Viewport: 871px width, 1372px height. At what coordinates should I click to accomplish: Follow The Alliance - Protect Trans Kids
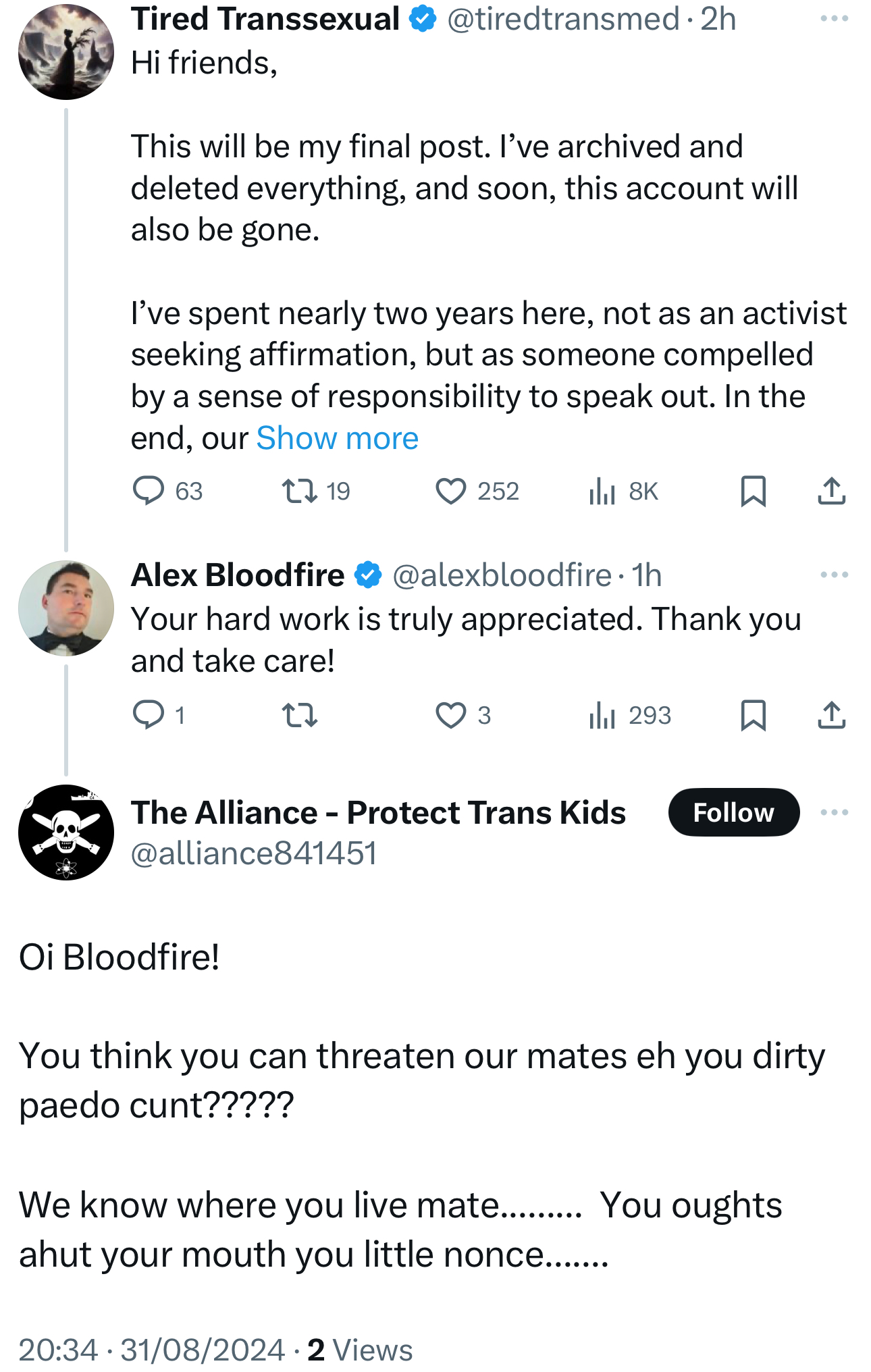pos(733,812)
